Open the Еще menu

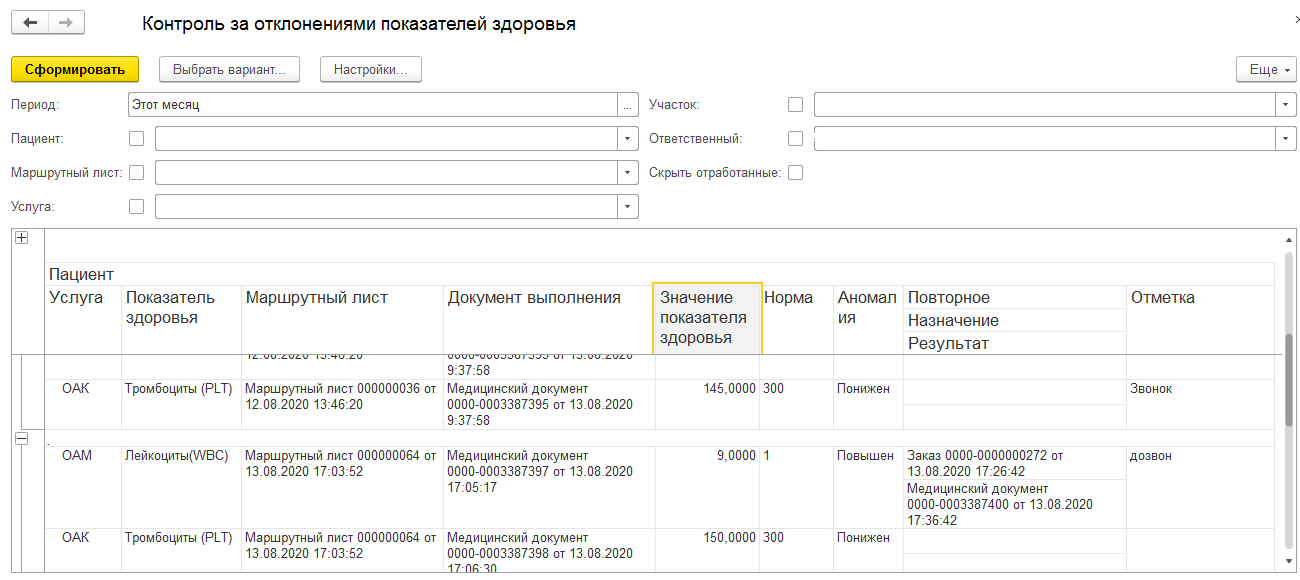(x=1266, y=70)
